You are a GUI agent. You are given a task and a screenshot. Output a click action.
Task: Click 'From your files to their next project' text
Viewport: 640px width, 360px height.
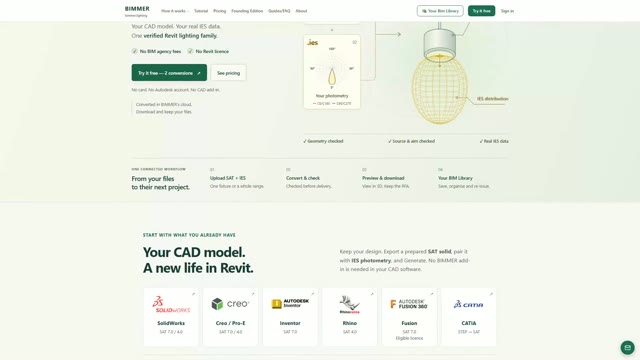pyautogui.click(x=160, y=183)
